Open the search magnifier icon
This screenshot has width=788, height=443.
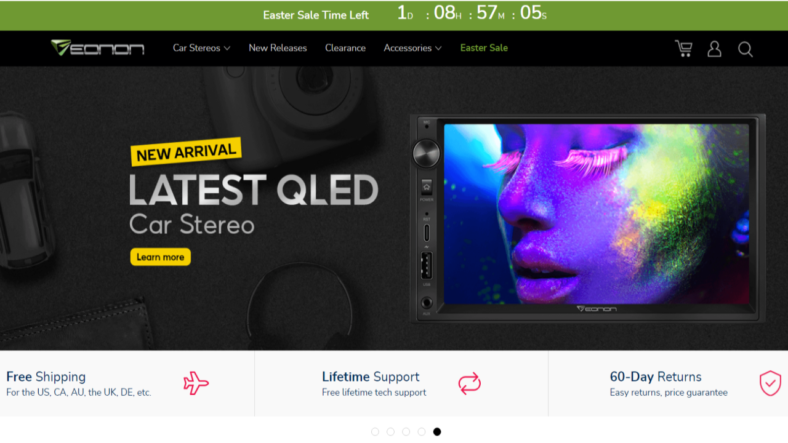(x=745, y=49)
